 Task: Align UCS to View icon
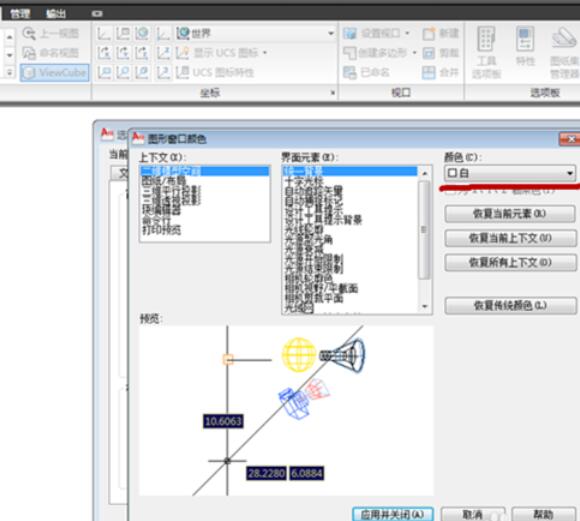point(104,72)
